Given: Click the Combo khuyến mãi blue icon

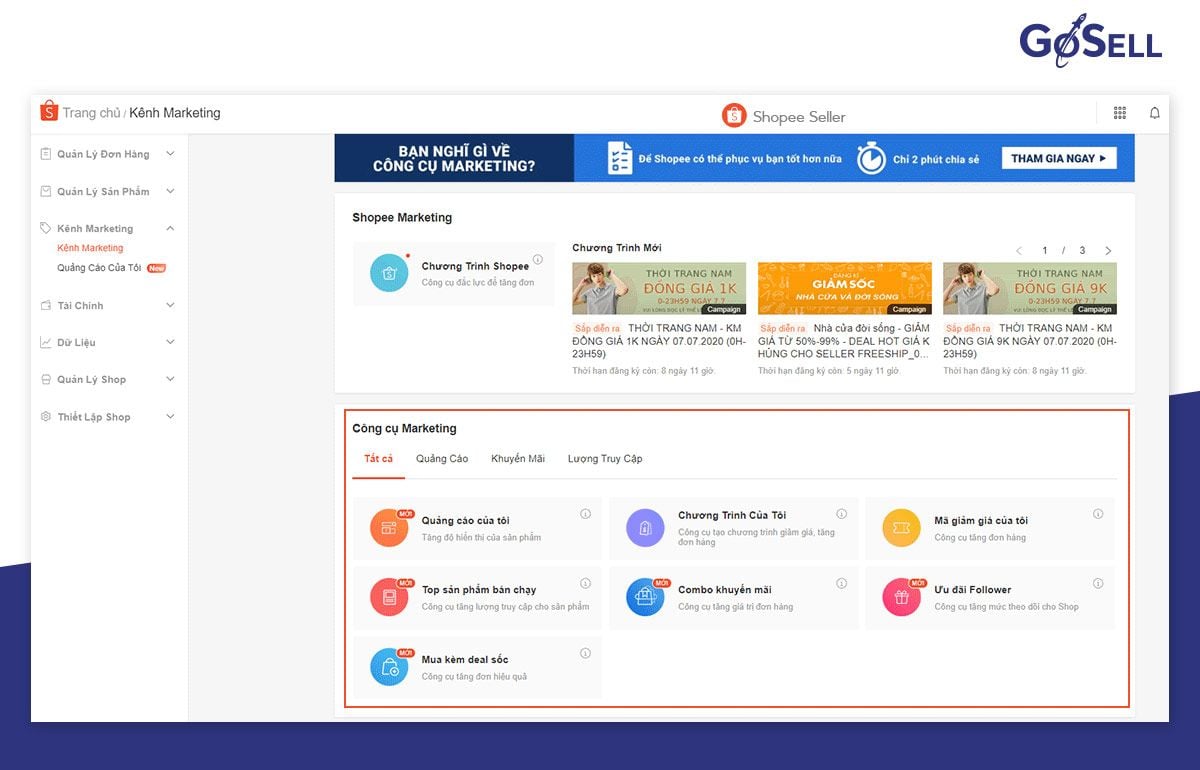Looking at the screenshot, I should (x=645, y=596).
